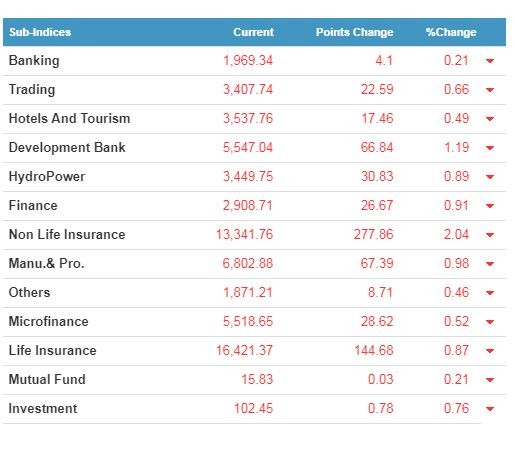Image resolution: width=515 pixels, height=450 pixels.
Task: Open the Finance sub-index
Action: pos(33,205)
